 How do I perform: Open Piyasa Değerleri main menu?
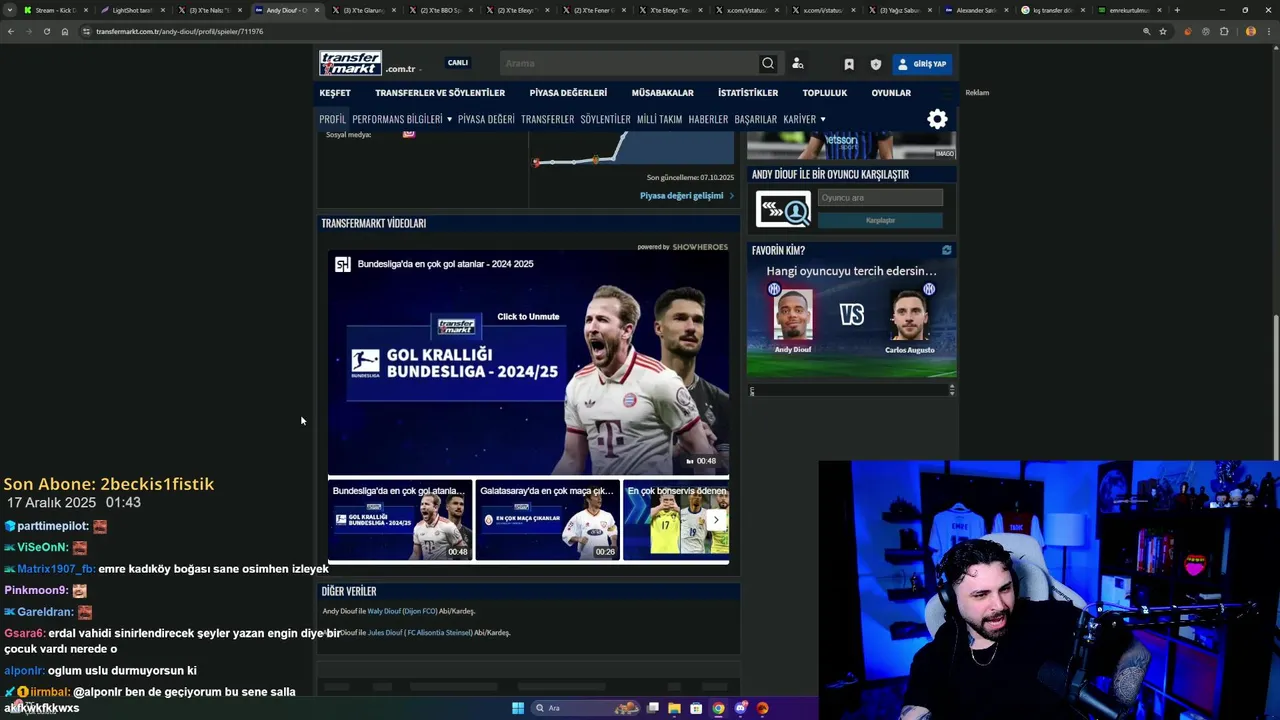(568, 93)
